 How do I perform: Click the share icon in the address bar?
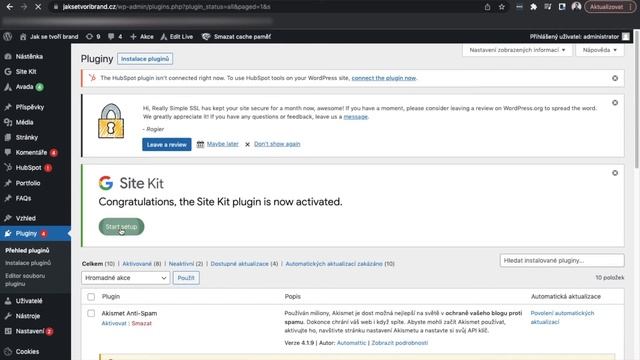tap(487, 7)
